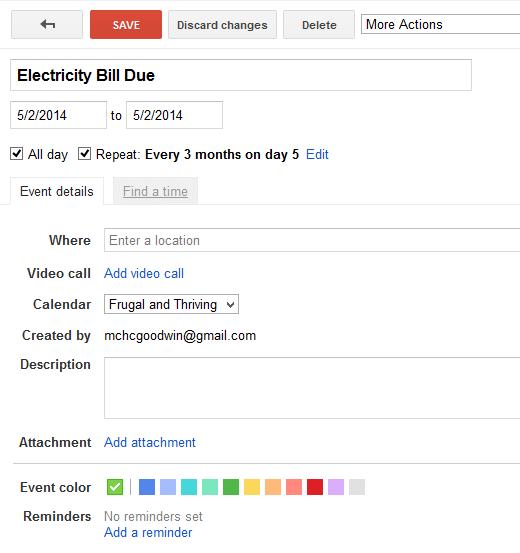Image resolution: width=520 pixels, height=553 pixels.
Task: Expand the Frugal and Thriving calendar dropdown
Action: coord(171,304)
